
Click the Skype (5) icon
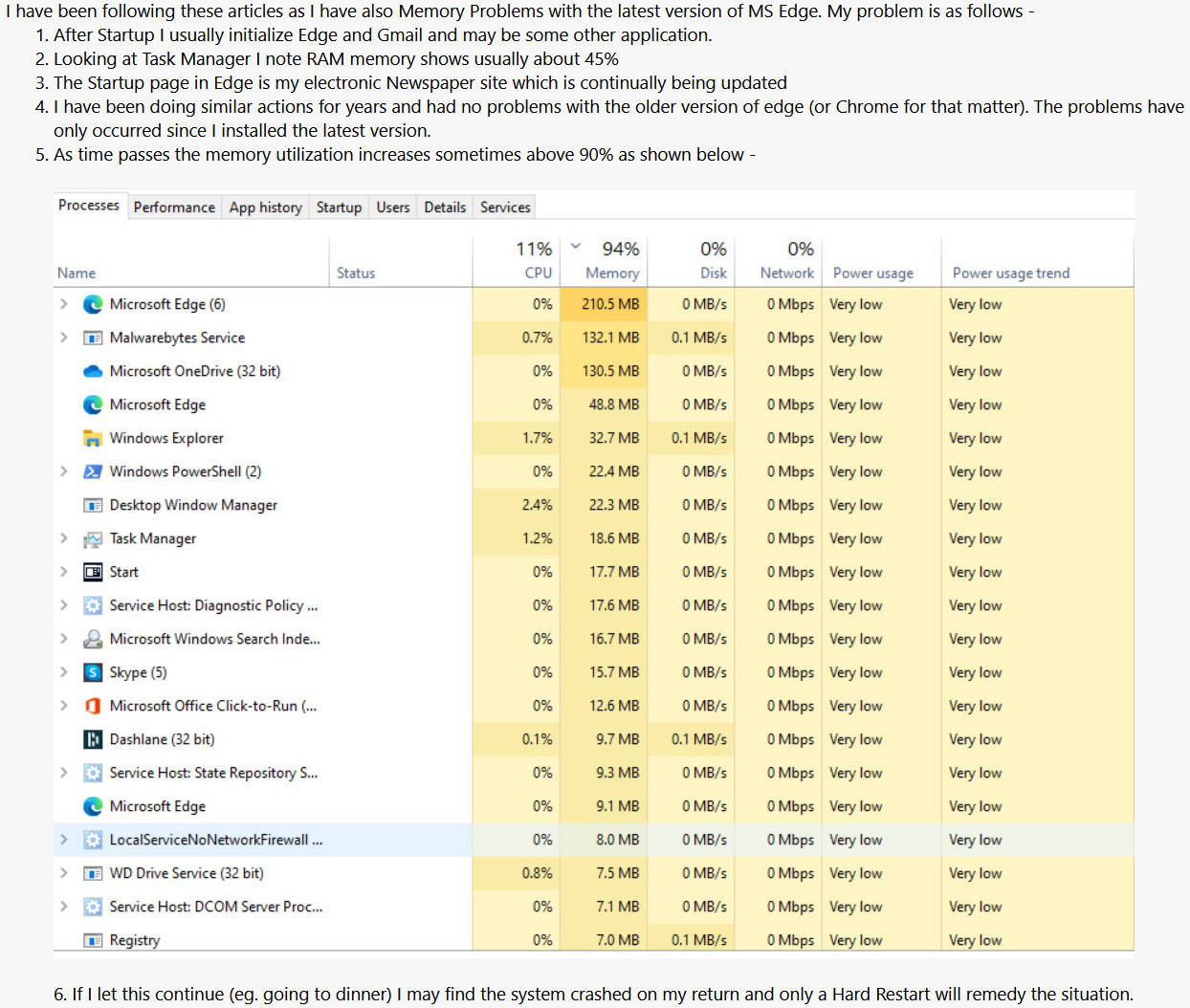(x=93, y=672)
